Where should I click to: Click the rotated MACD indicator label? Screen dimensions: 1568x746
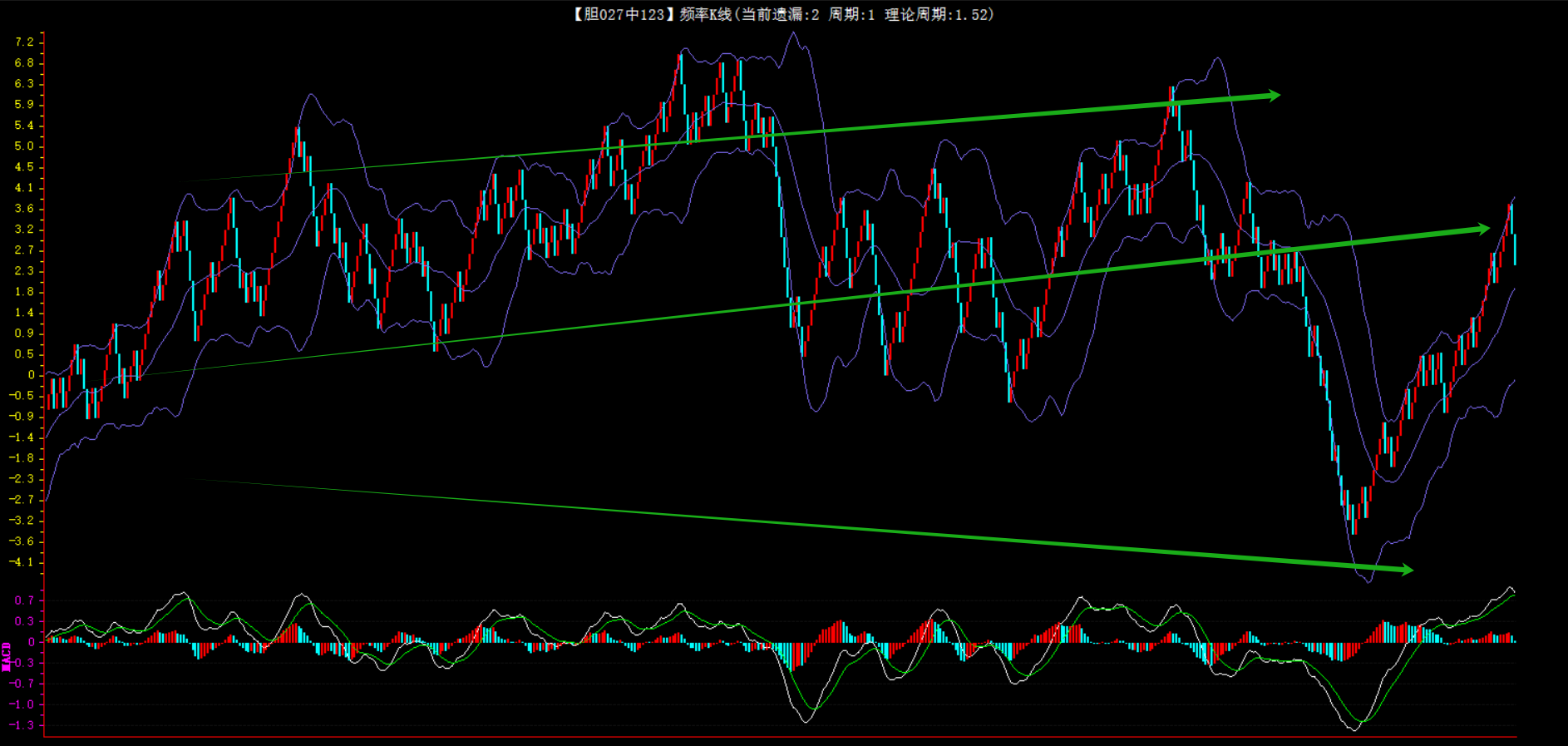[7, 656]
